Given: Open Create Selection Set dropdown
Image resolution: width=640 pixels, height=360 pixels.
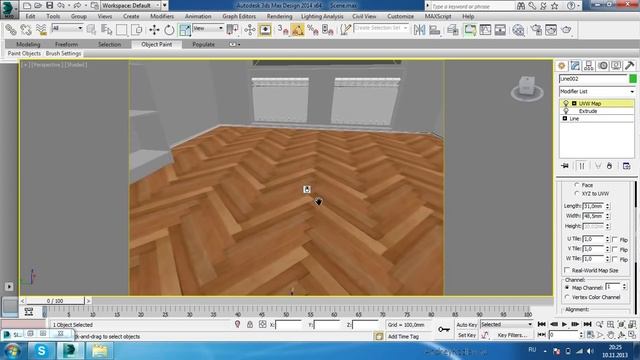Looking at the screenshot, I should (381, 28).
